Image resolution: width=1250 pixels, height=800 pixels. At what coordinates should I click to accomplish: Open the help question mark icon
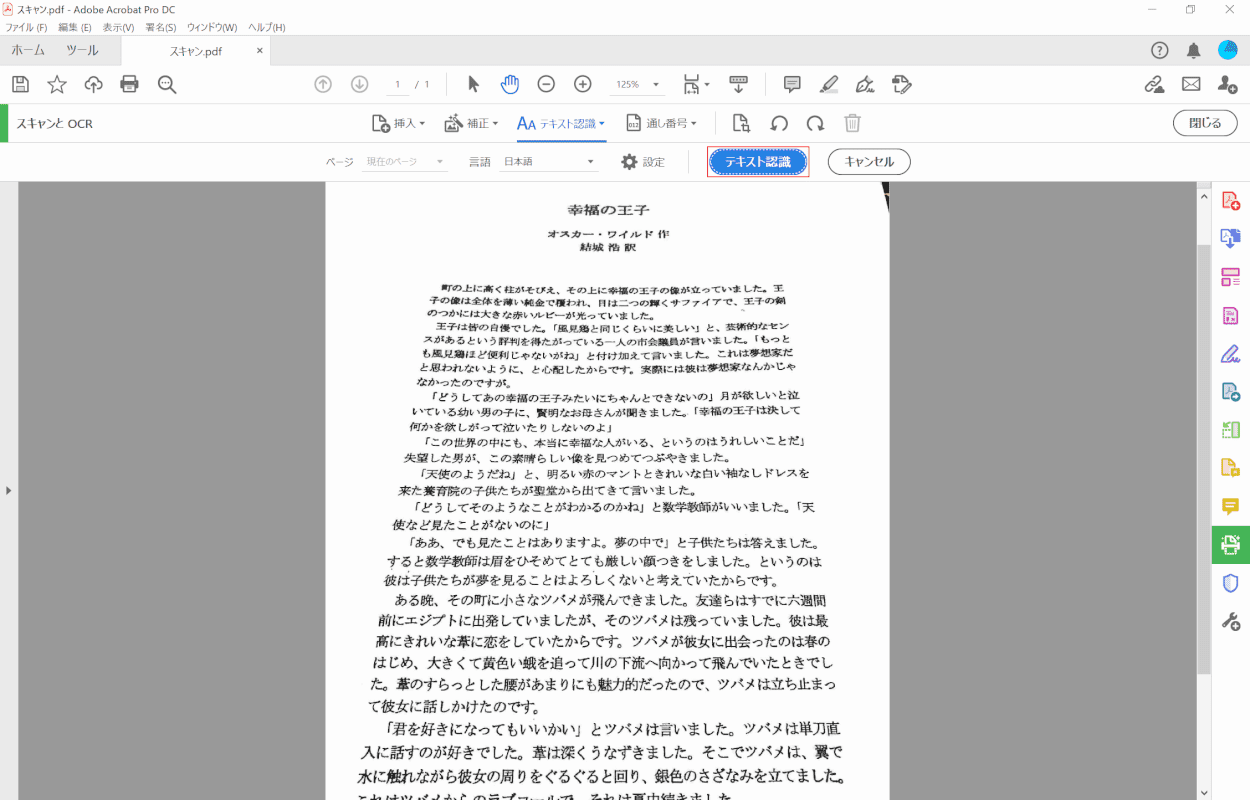pyautogui.click(x=1160, y=50)
